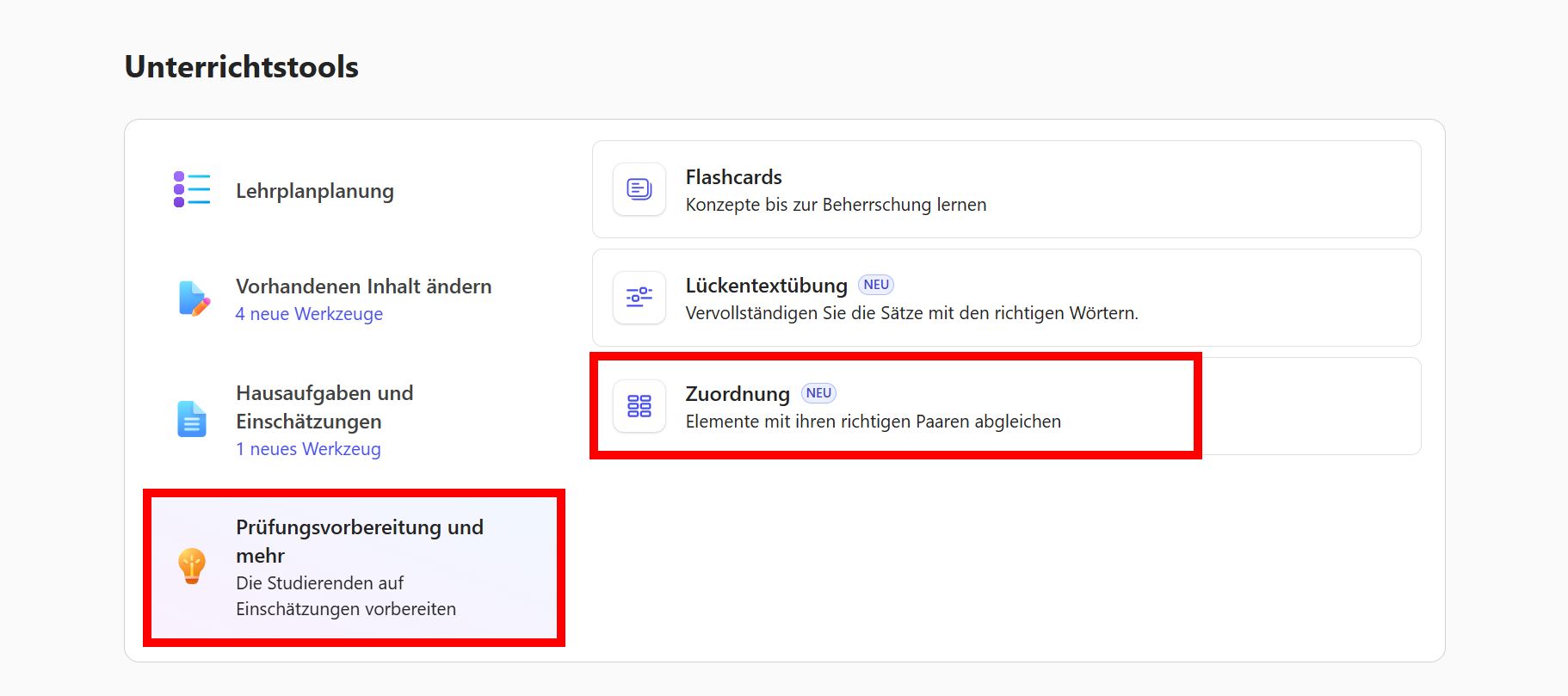Viewport: 1568px width, 696px height.
Task: Click the lightbulb icon for Prüfungsvorbereitung
Action: 191,567
